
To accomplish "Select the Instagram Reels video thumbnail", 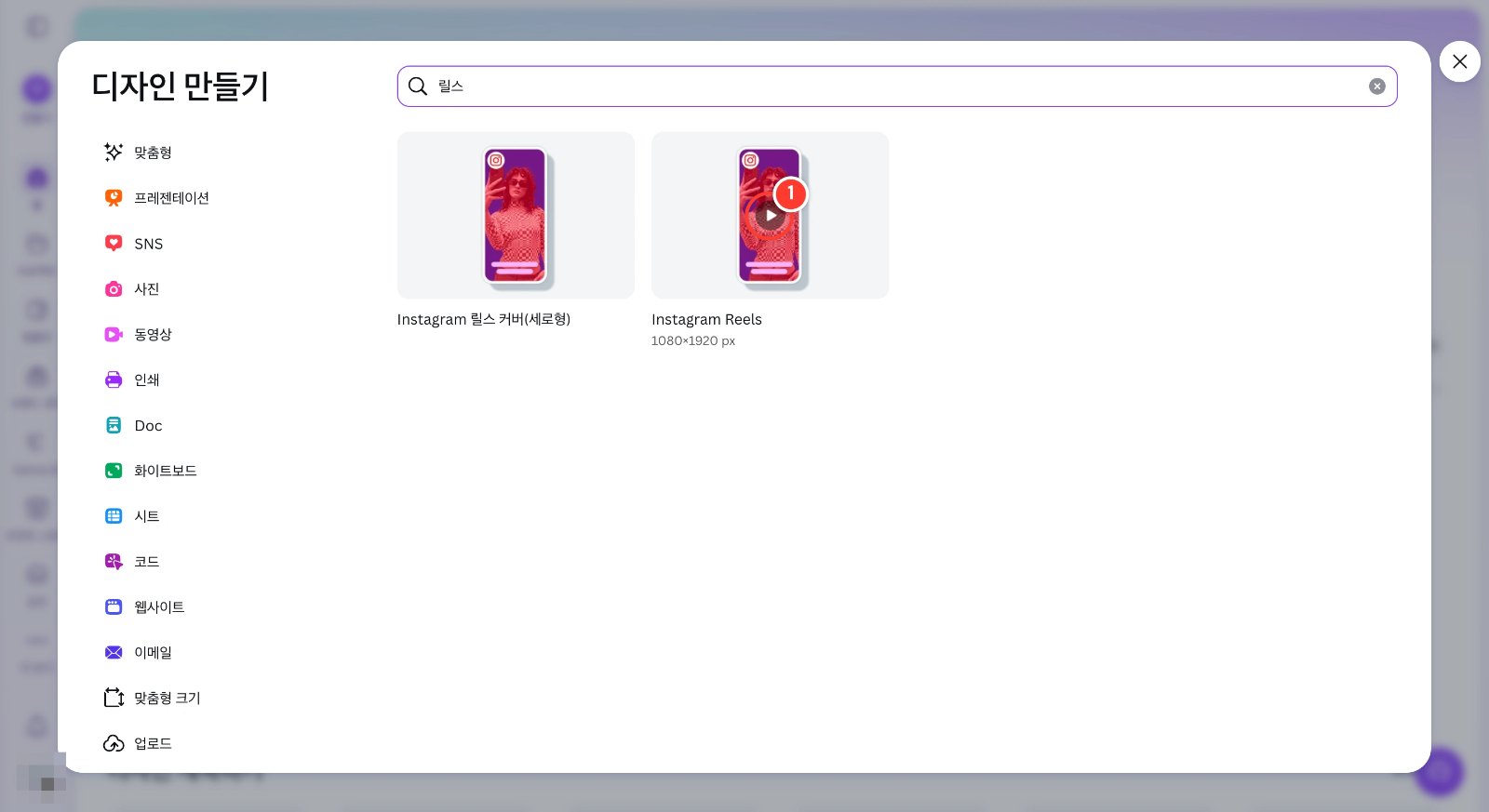I will [770, 215].
